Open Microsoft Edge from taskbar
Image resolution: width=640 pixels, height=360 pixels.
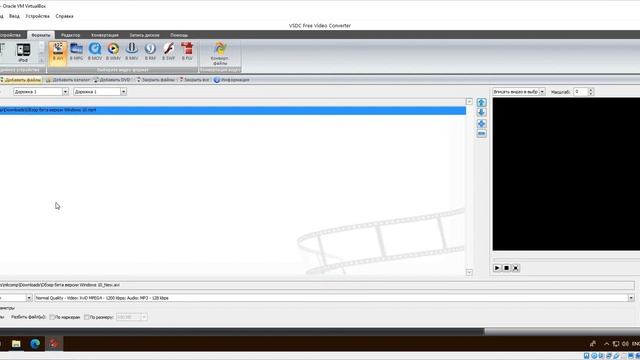tap(35, 344)
